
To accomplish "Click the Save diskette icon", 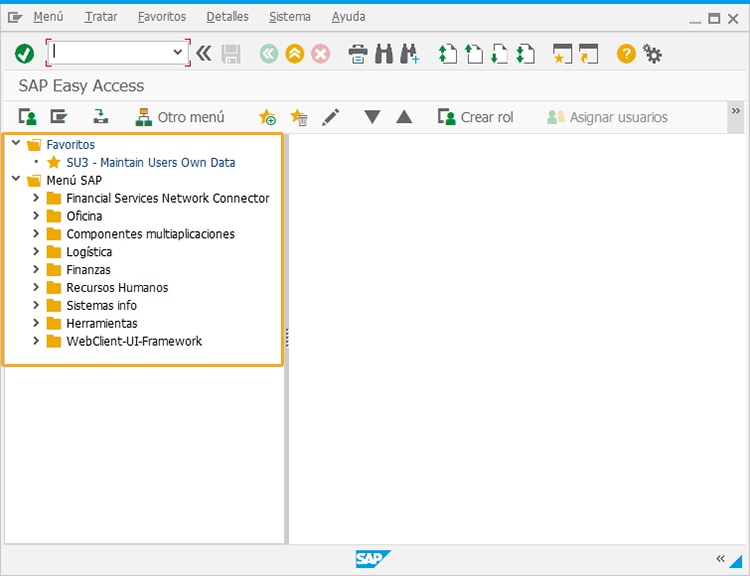I will click(231, 54).
